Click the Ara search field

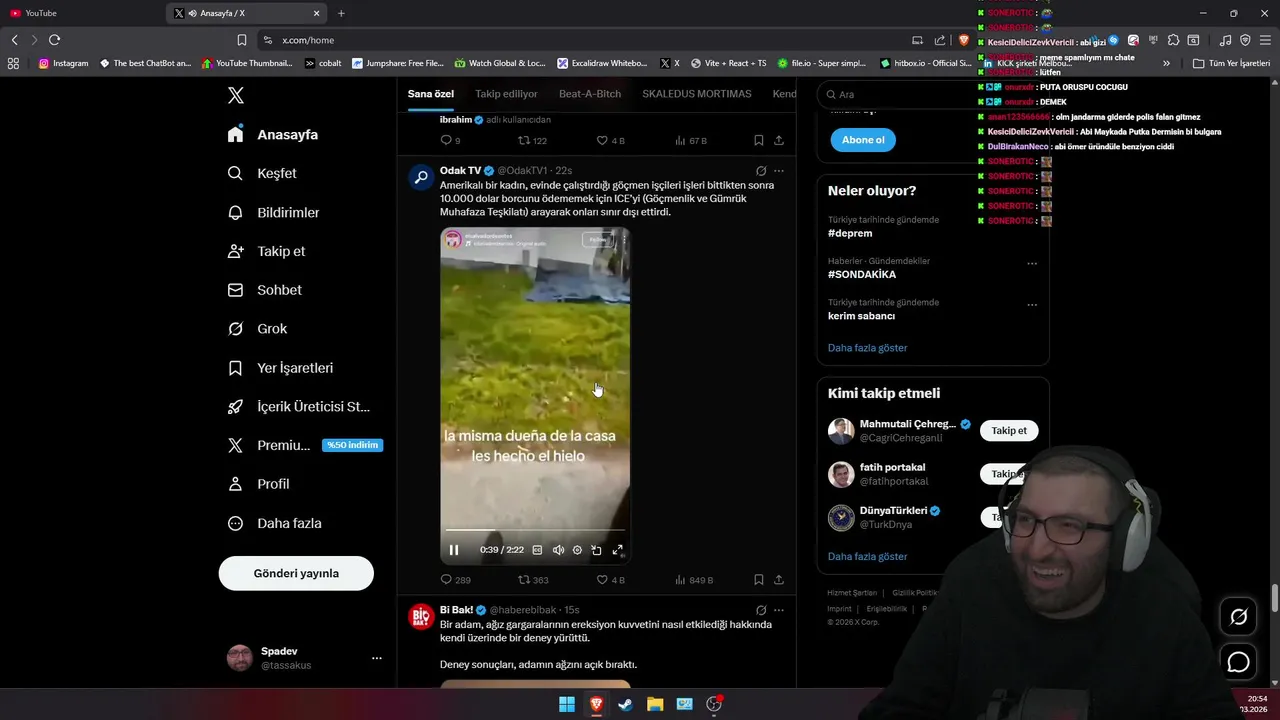click(x=932, y=94)
